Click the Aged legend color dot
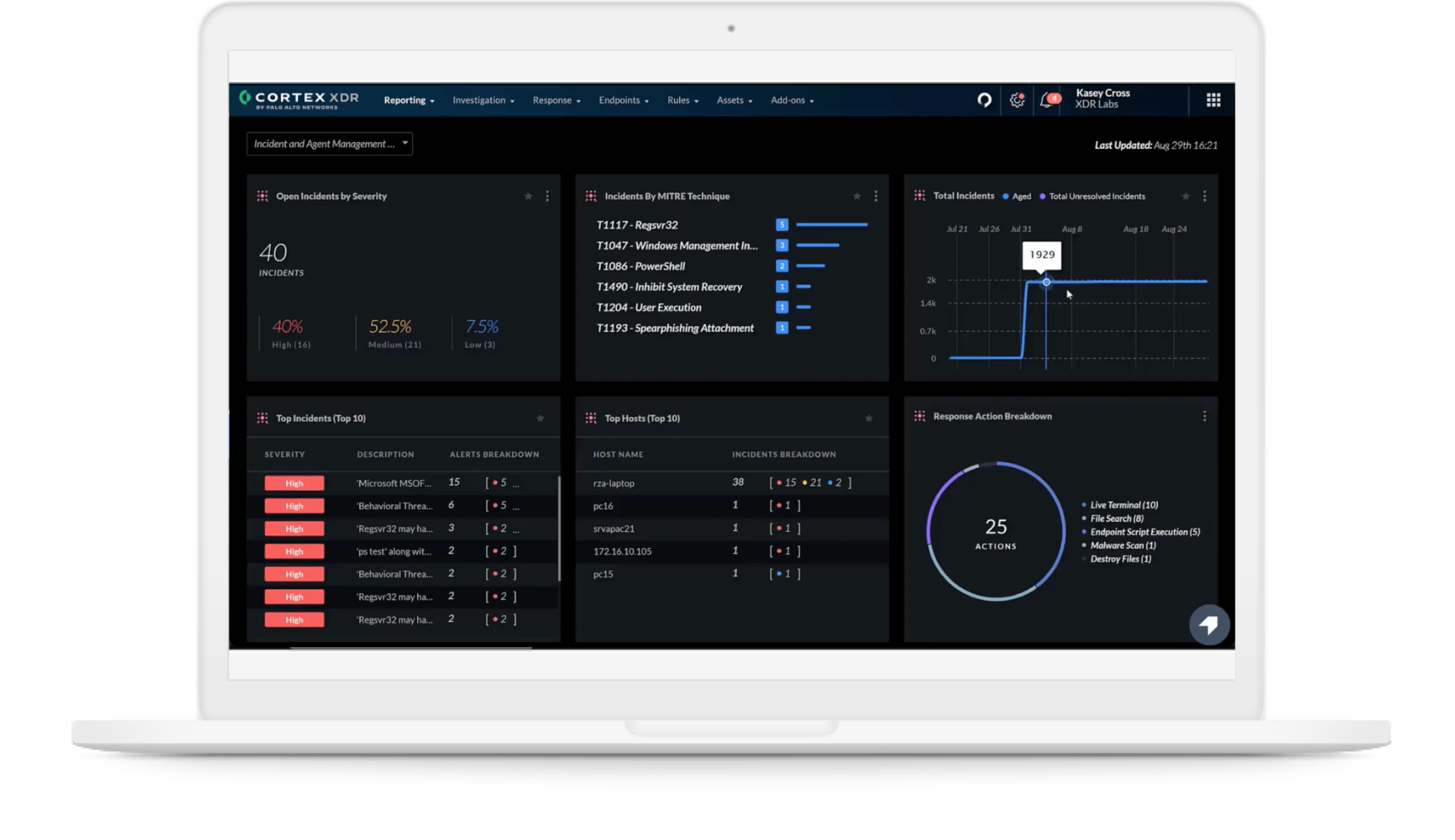Viewport: 1455px width, 840px height. click(1005, 196)
